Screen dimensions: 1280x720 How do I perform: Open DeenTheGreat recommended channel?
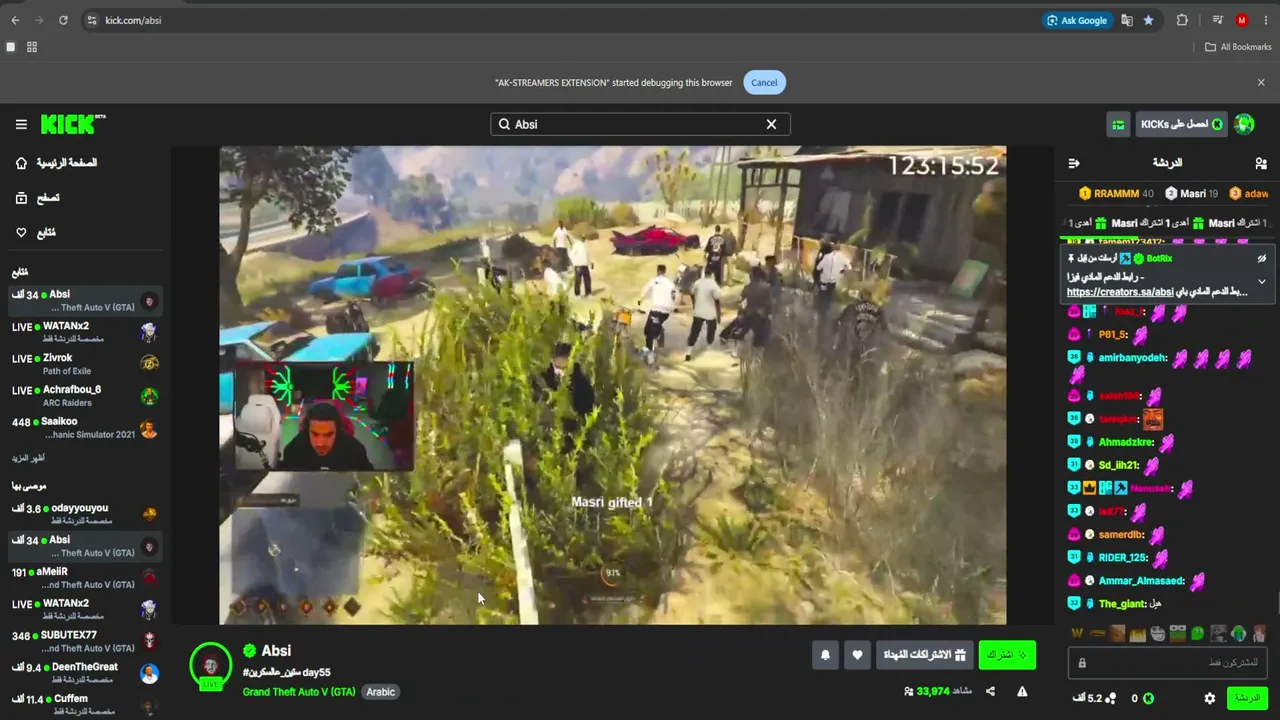click(x=85, y=673)
